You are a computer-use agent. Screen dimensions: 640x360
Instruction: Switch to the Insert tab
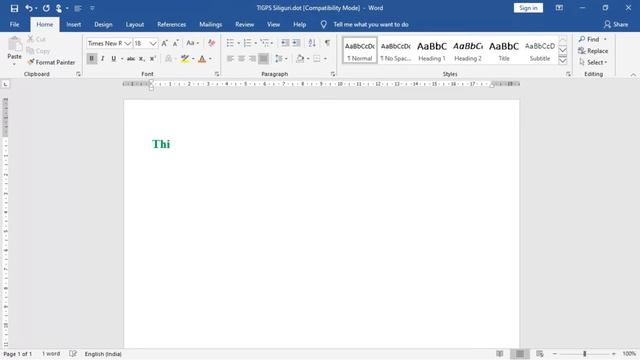(x=73, y=24)
